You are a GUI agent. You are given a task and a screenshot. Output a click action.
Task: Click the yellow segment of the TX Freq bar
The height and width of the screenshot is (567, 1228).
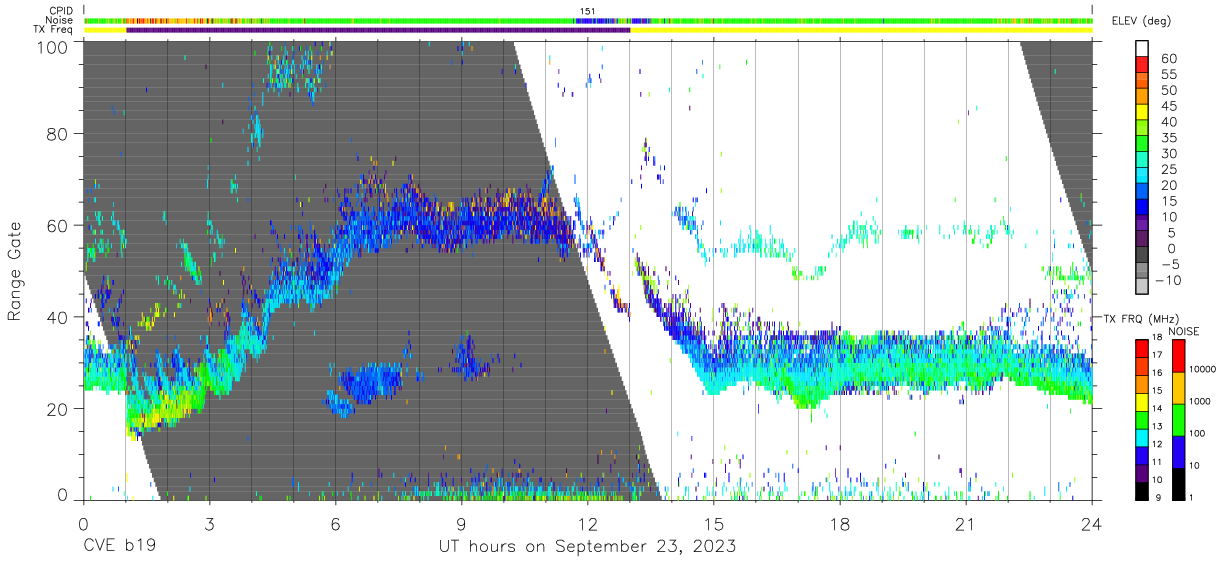[861, 30]
